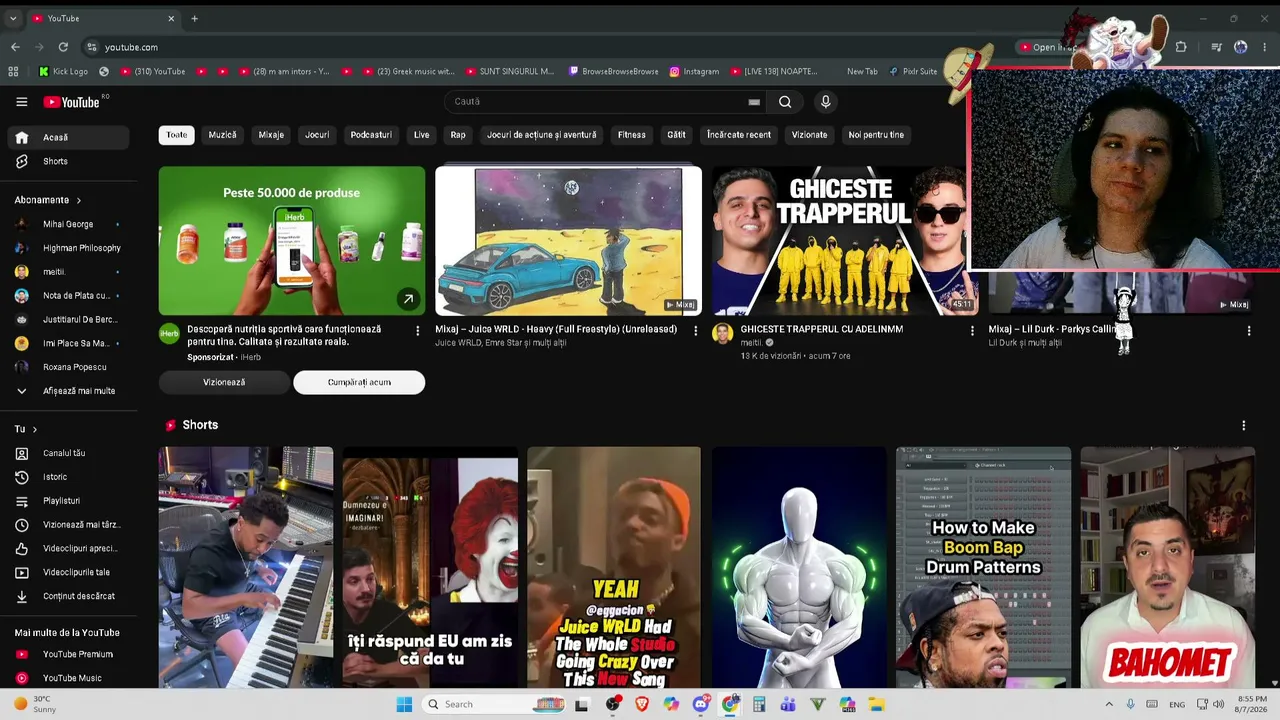Viewport: 1280px width, 720px height.
Task: Open Kick Logo bookmark
Action: [x=63, y=72]
